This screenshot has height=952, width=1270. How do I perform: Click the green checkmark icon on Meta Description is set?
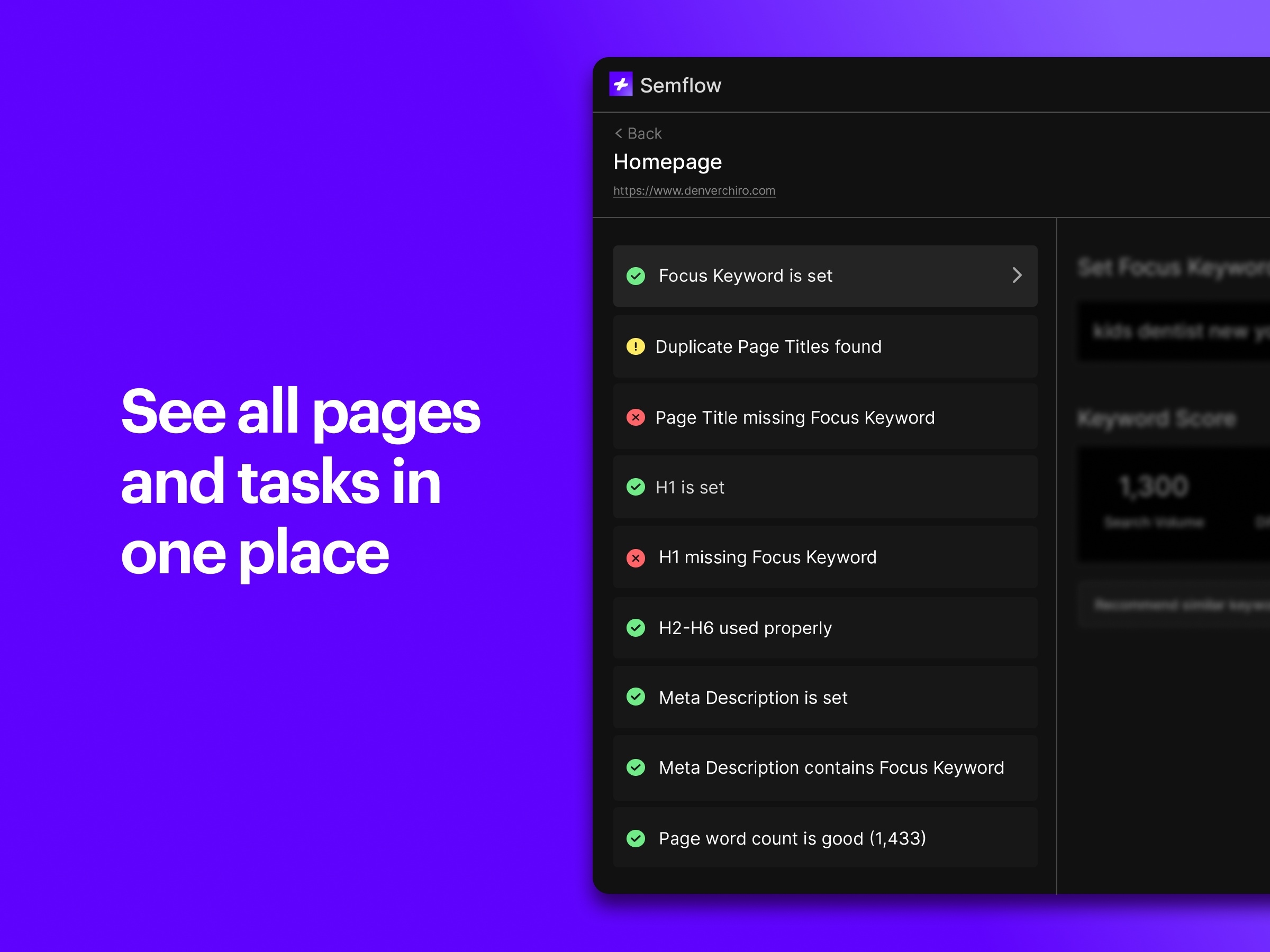click(636, 697)
